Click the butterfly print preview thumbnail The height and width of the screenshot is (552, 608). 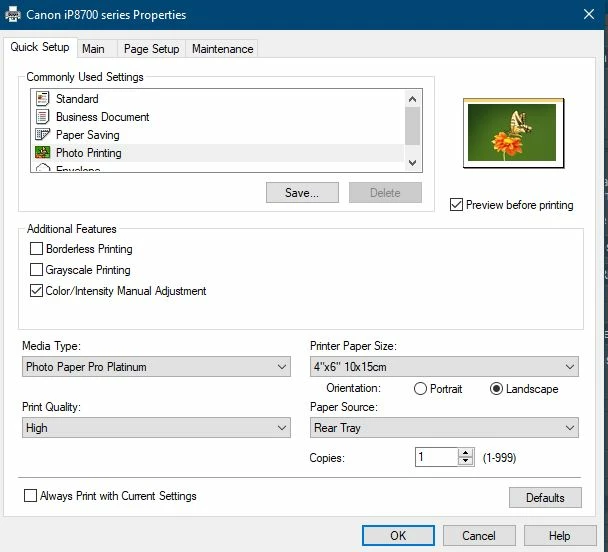[x=513, y=133]
